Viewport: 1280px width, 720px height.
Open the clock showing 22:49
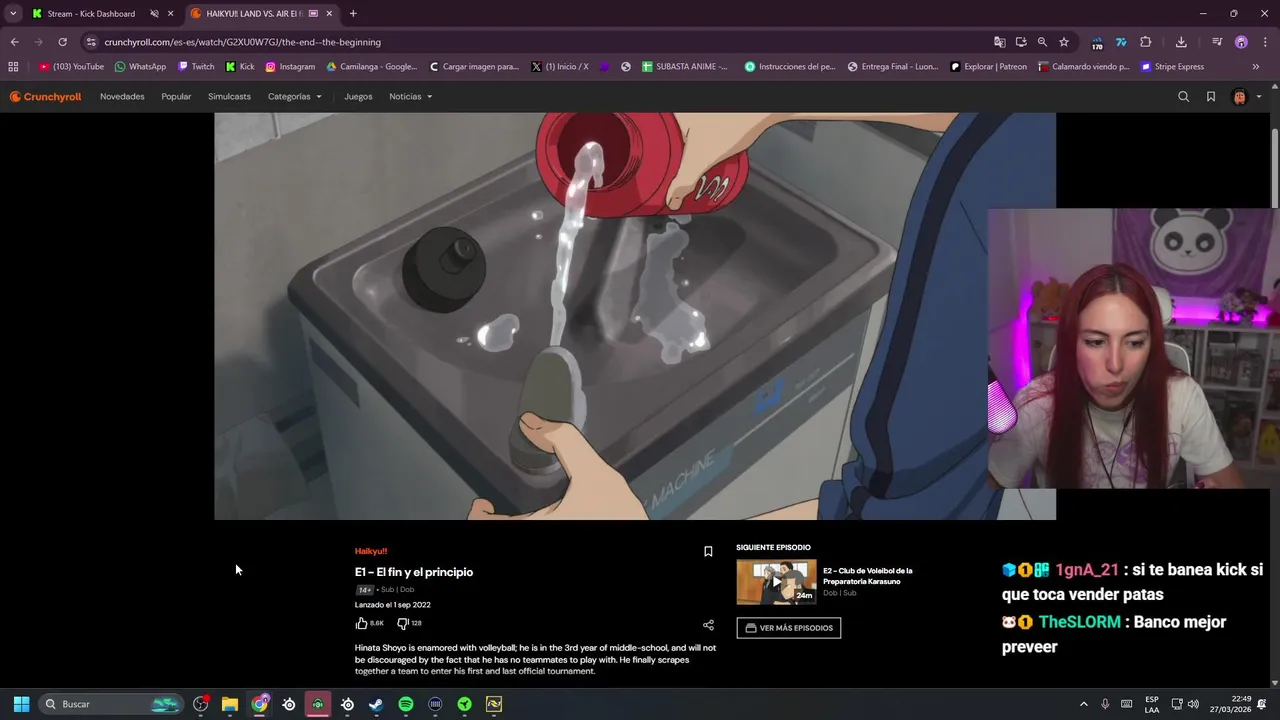point(1233,704)
